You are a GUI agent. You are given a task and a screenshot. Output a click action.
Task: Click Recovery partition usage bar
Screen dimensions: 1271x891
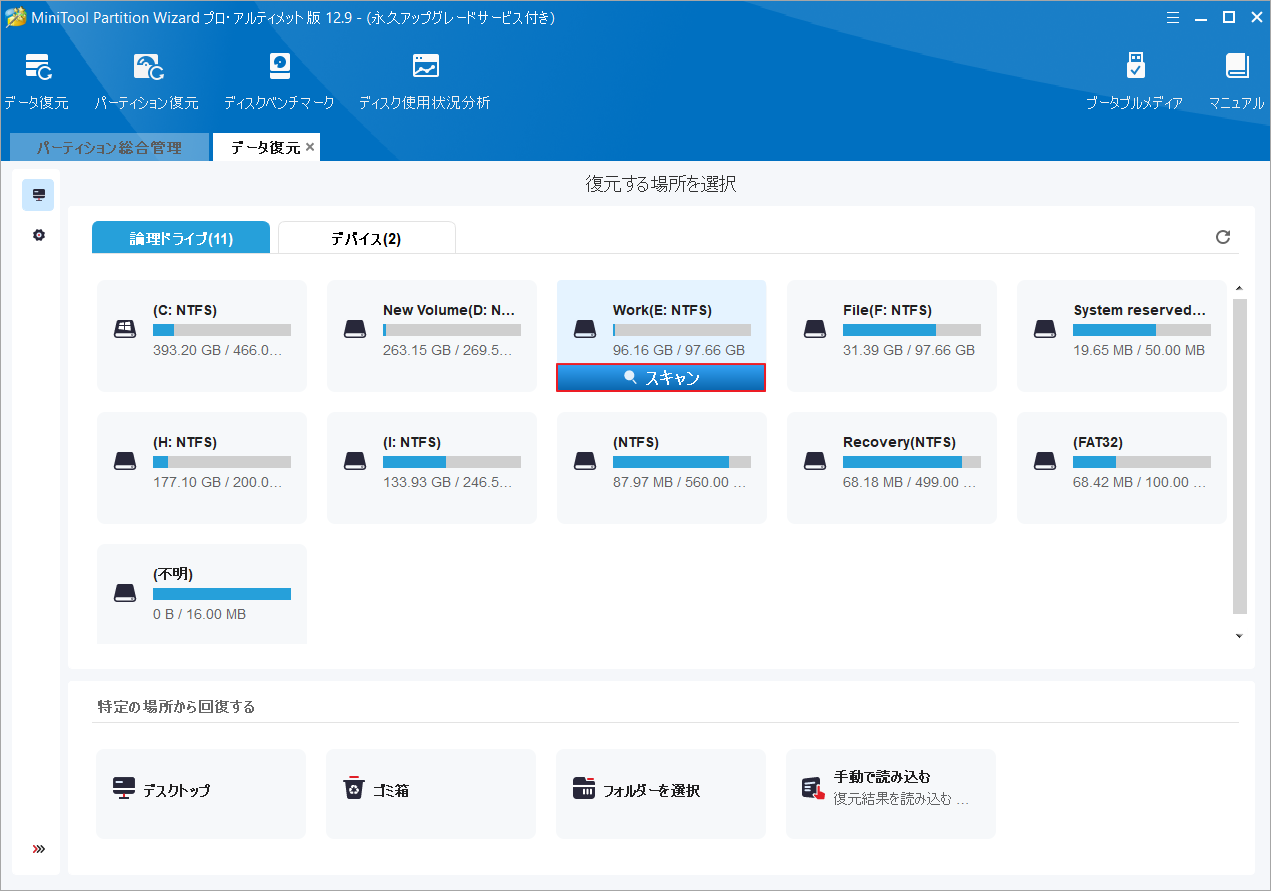point(912,462)
